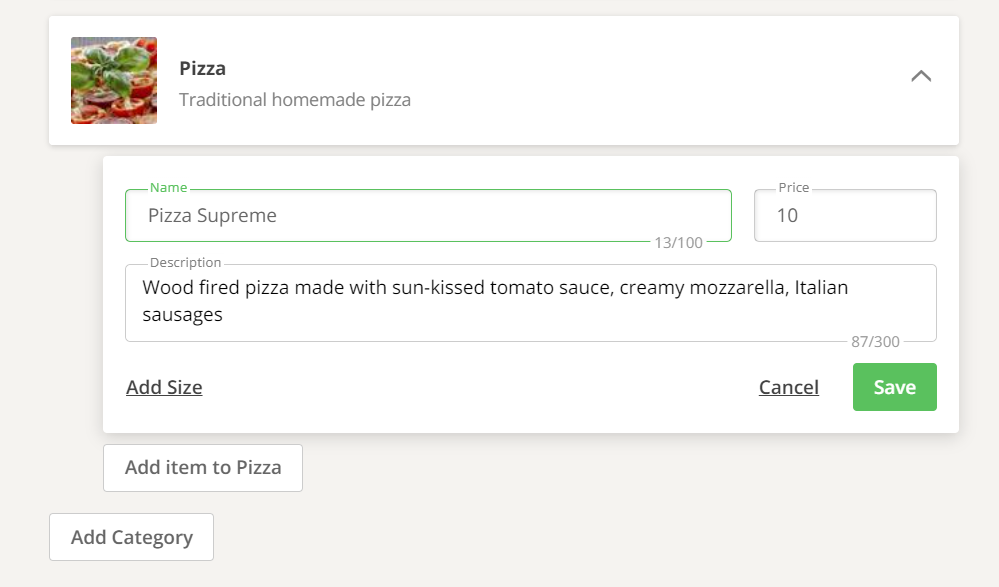Viewport: 999px width, 587px height.
Task: Focus the Price input field
Action: [x=845, y=216]
